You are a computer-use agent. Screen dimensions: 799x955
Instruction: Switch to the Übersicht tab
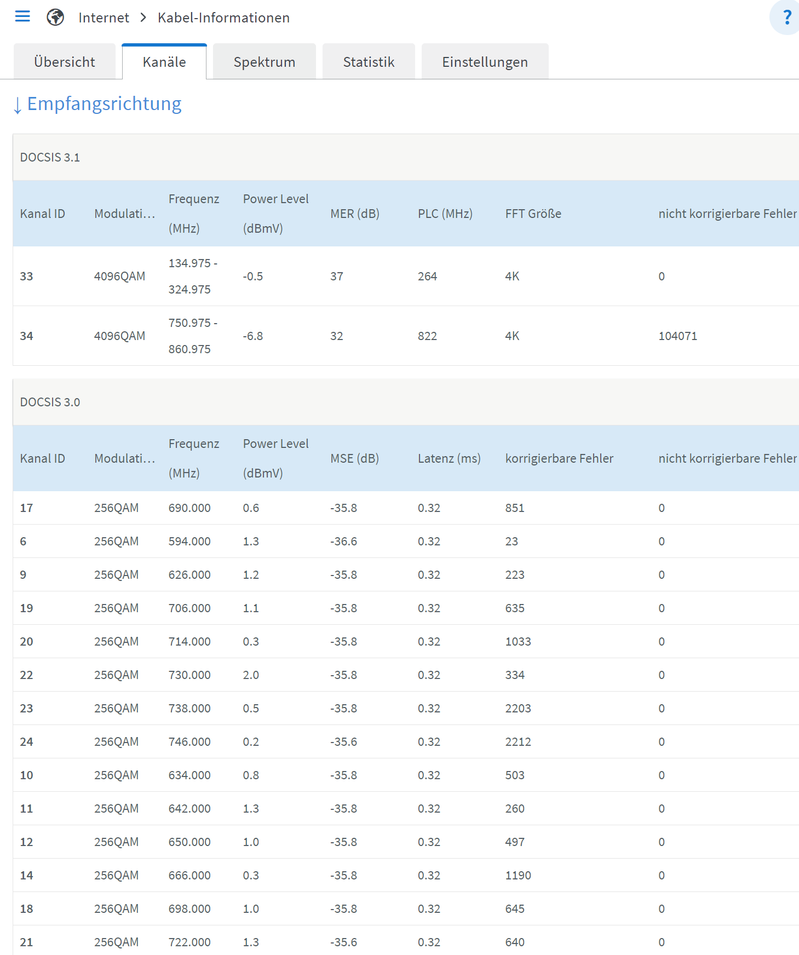64,62
